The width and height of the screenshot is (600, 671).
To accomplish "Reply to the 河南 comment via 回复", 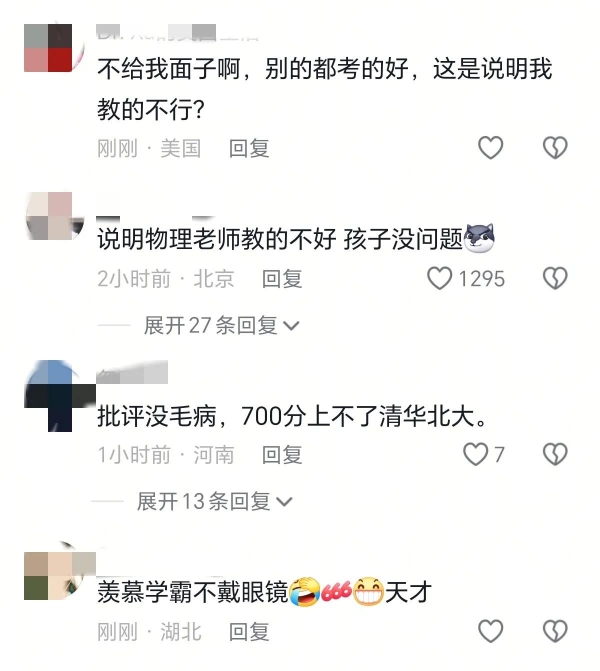I will [x=282, y=454].
